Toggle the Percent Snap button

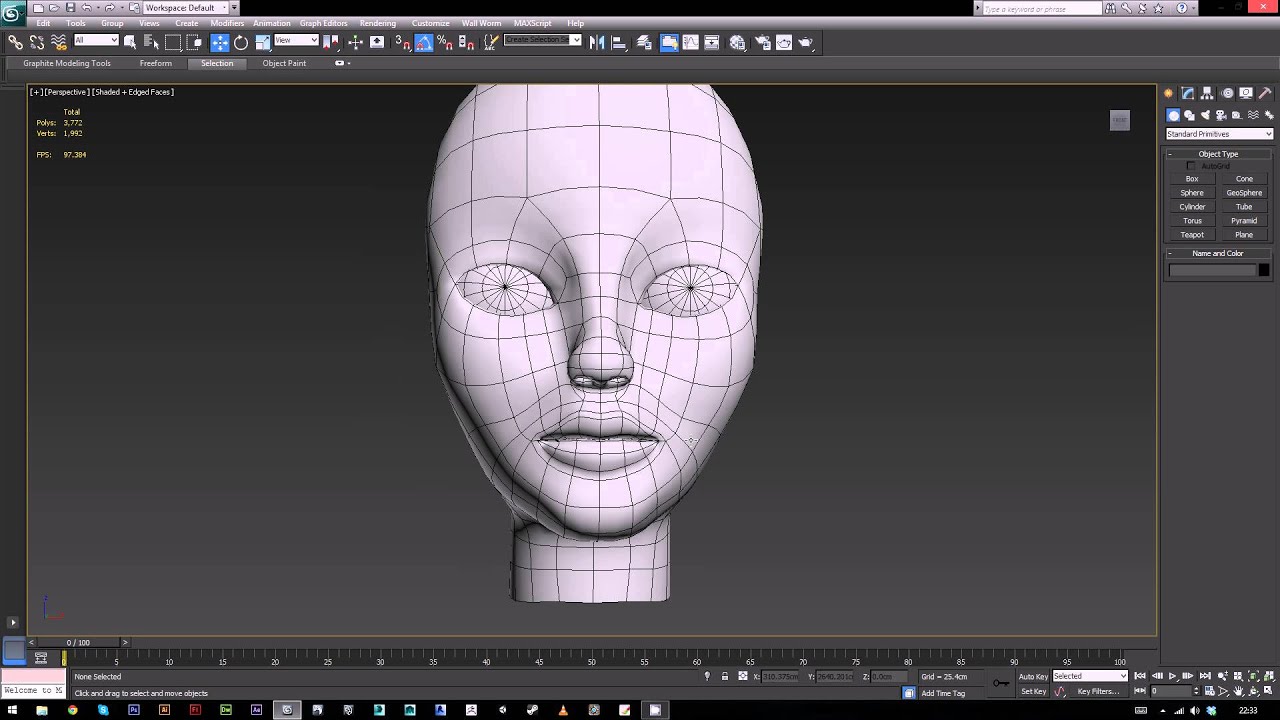click(445, 42)
